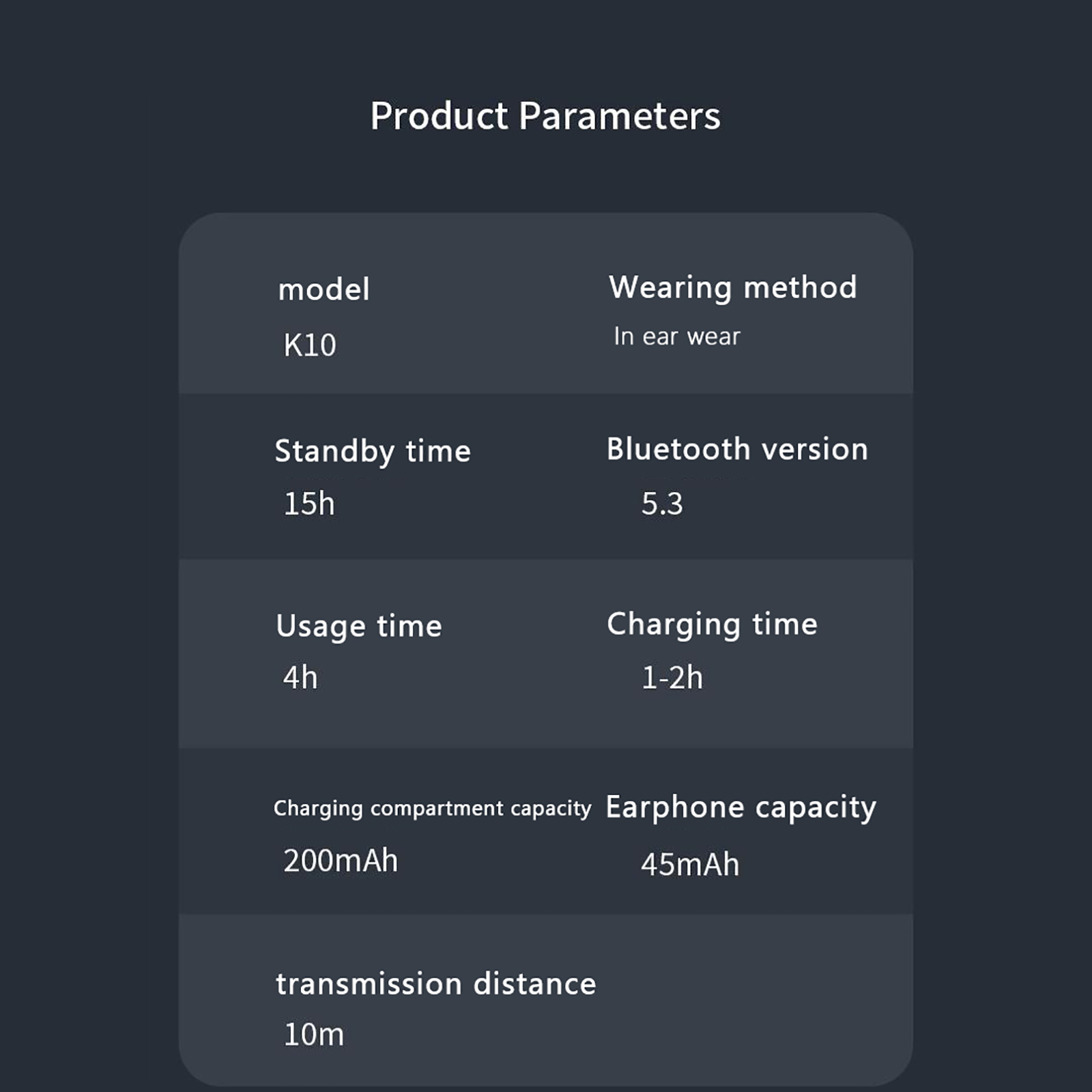Click the transmission distance label
This screenshot has height=1092, width=1092.
coord(435,983)
